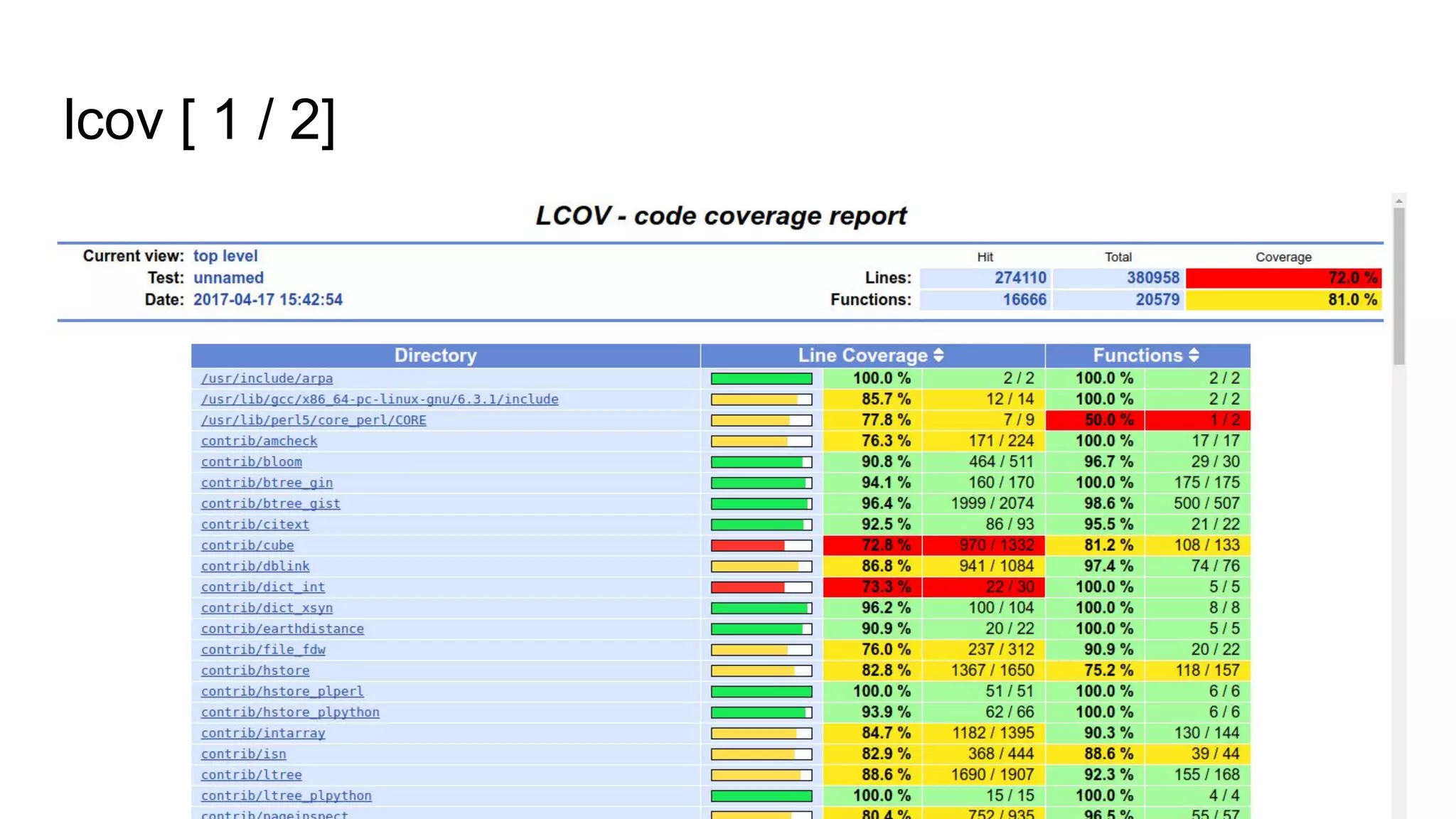Viewport: 1456px width, 819px height.
Task: Open contrib/earthdistance directory link
Action: [282, 629]
